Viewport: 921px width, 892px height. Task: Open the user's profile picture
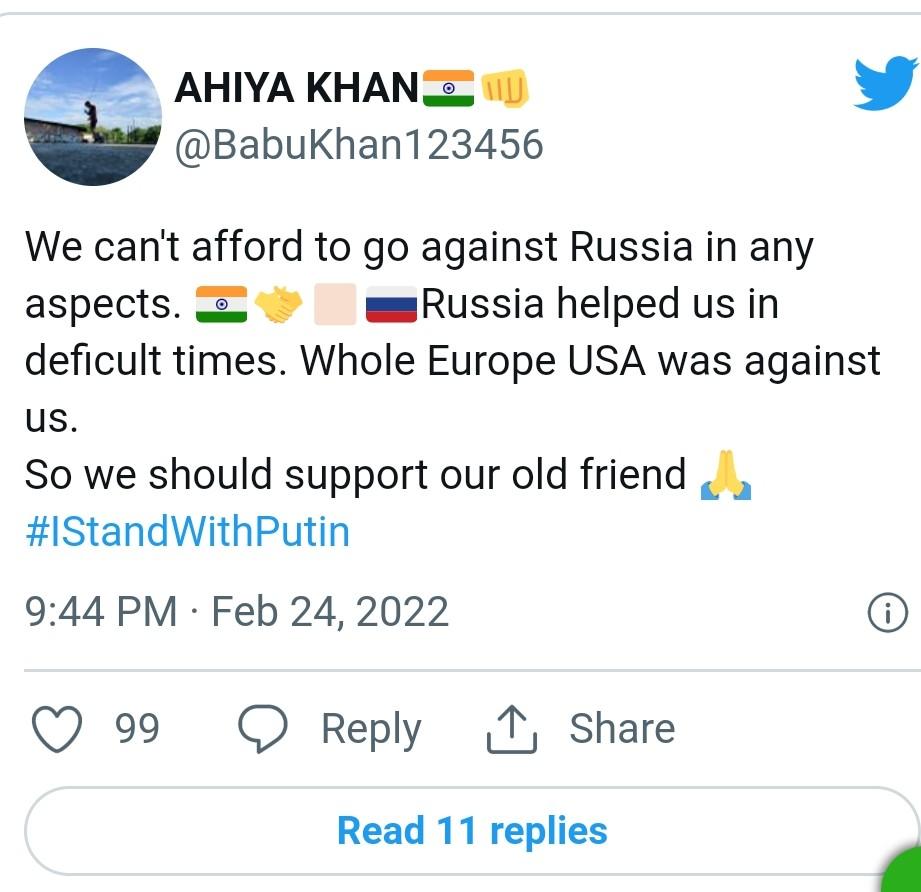pos(92,116)
